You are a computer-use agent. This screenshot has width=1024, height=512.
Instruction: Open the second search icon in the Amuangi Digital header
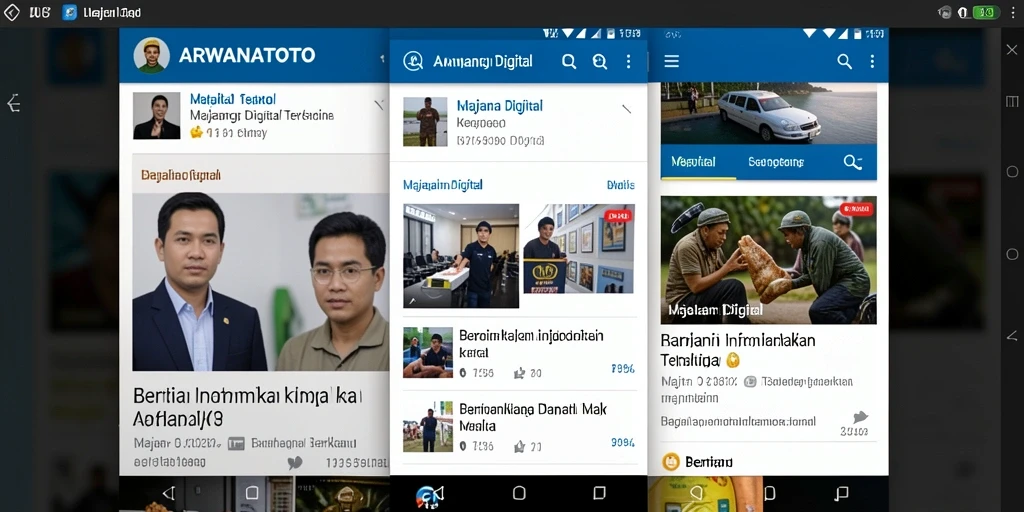[x=600, y=61]
